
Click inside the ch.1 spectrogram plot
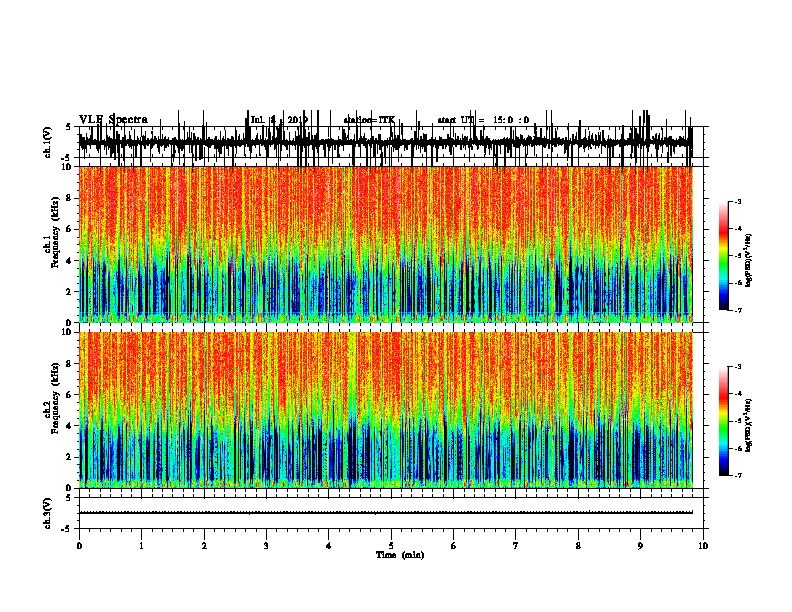pos(385,244)
